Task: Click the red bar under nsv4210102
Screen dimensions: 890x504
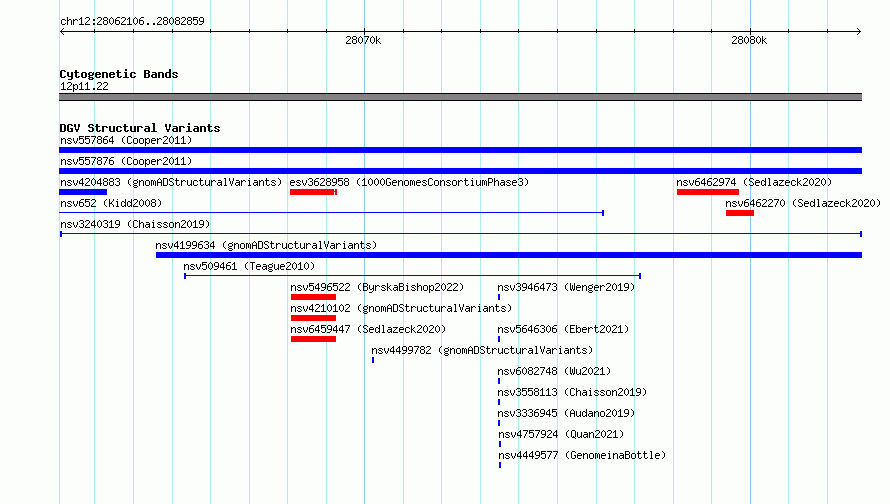Action: pos(313,318)
